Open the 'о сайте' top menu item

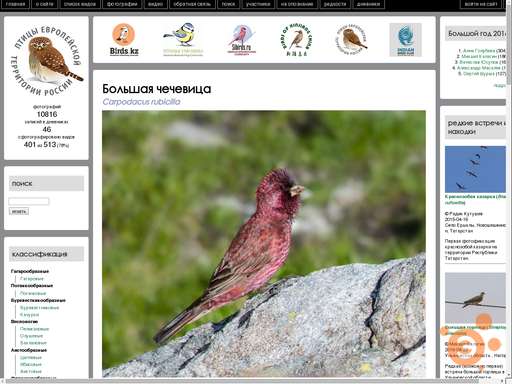pos(44,4)
